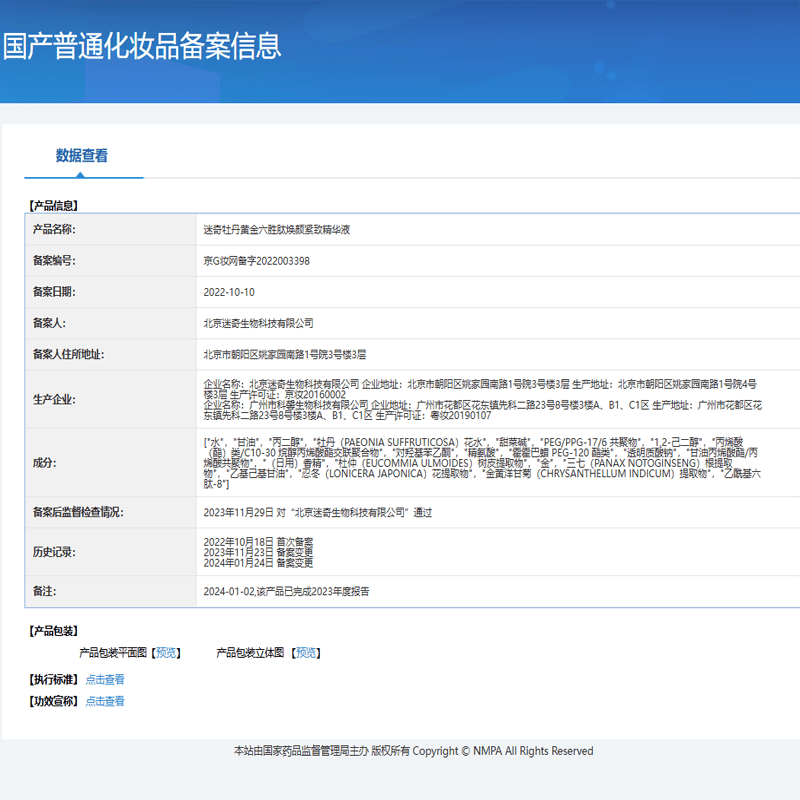
Task: Select the 备案人 value 北京迷奇生物科技有限公司
Action: click(x=258, y=323)
